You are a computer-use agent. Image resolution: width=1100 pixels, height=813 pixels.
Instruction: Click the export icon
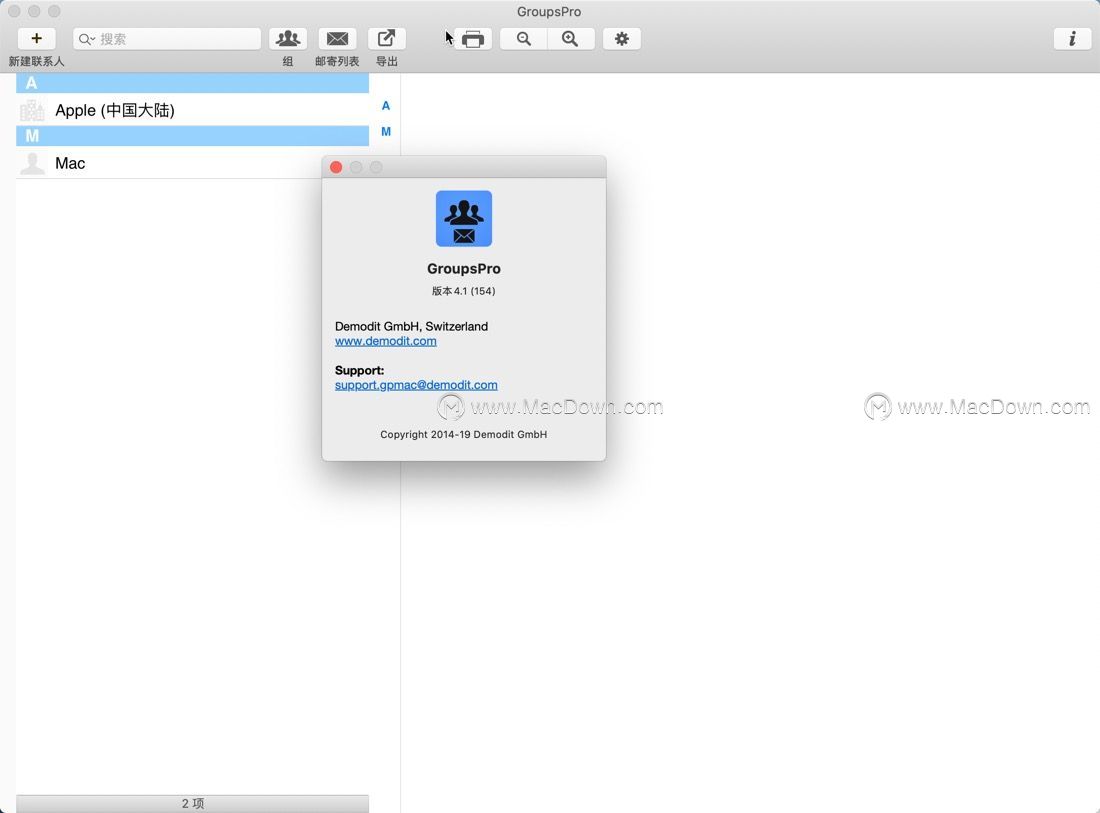click(x=387, y=39)
